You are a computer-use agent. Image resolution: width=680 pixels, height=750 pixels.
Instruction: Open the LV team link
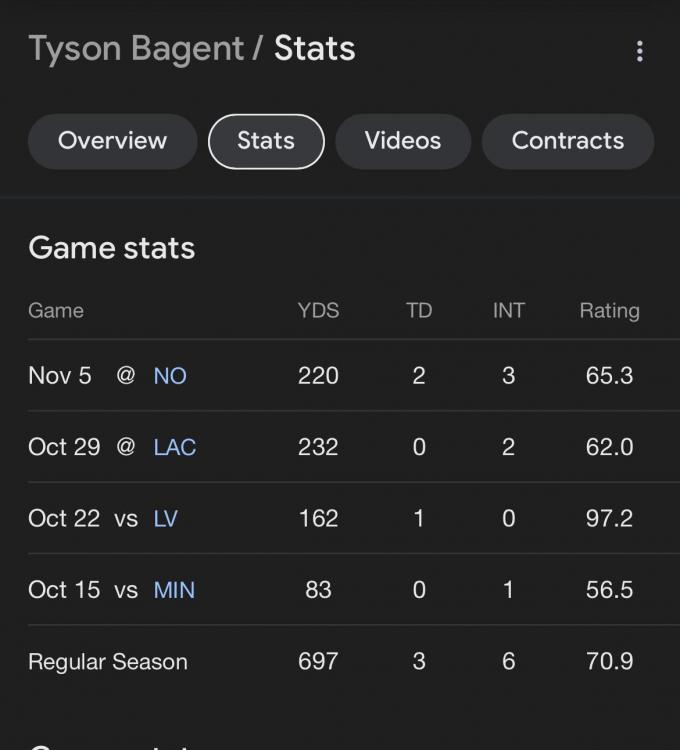click(x=165, y=519)
